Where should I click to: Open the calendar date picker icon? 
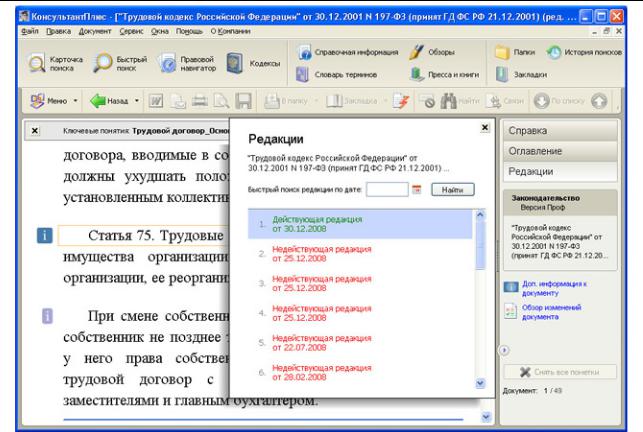pos(417,189)
